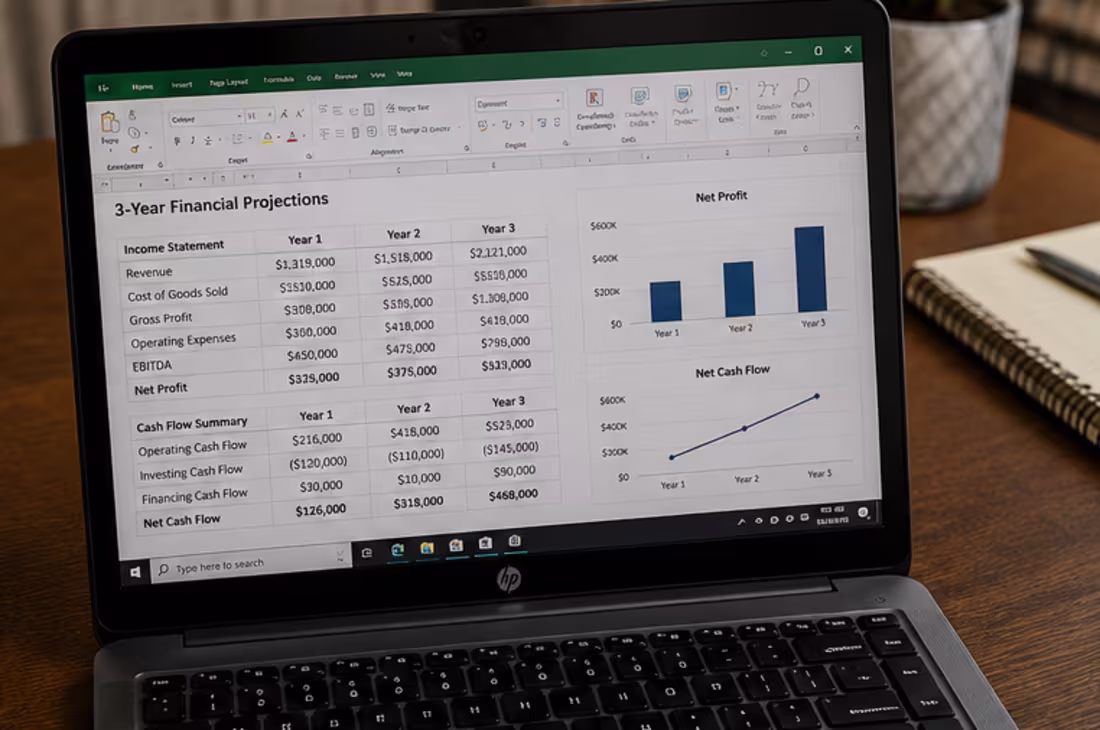This screenshot has width=1100, height=730.
Task: Open the Data ribbon tab
Action: (x=314, y=78)
